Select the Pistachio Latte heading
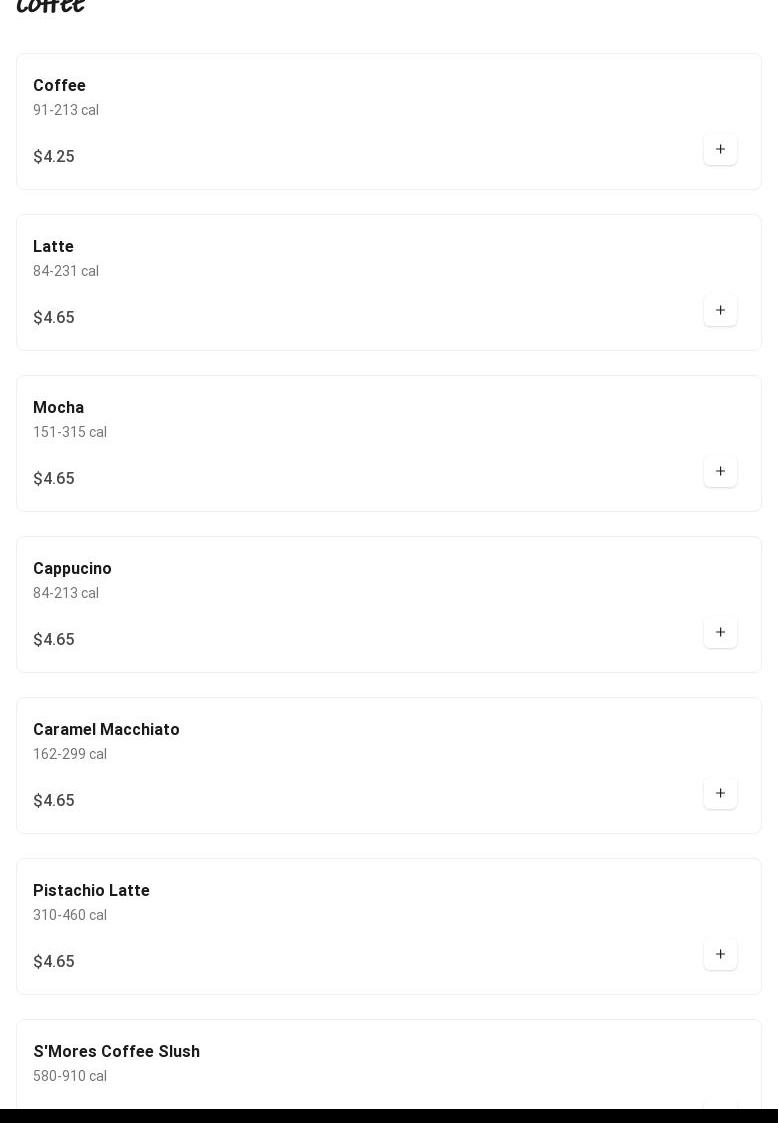Viewport: 778px width, 1123px height. tap(91, 891)
